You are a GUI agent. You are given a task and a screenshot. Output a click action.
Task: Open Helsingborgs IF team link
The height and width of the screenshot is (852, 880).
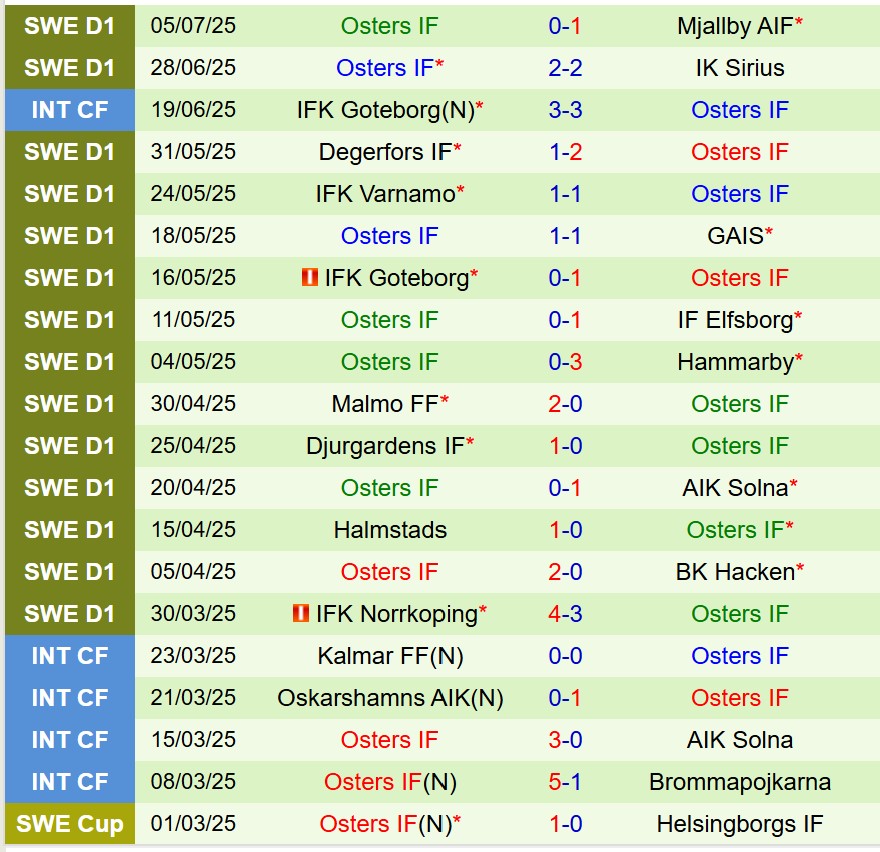coord(740,824)
